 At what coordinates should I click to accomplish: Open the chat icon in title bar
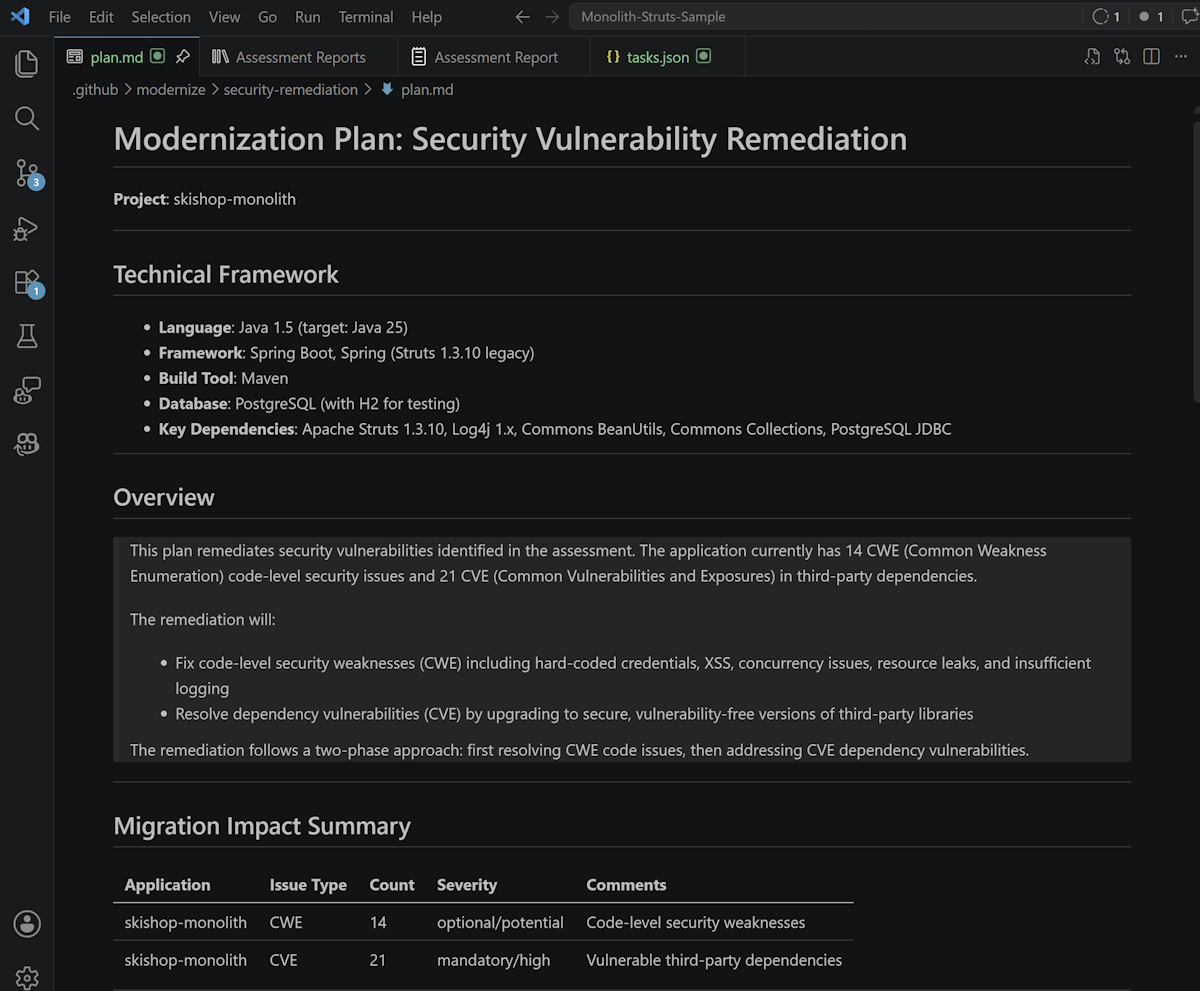tap(1189, 17)
